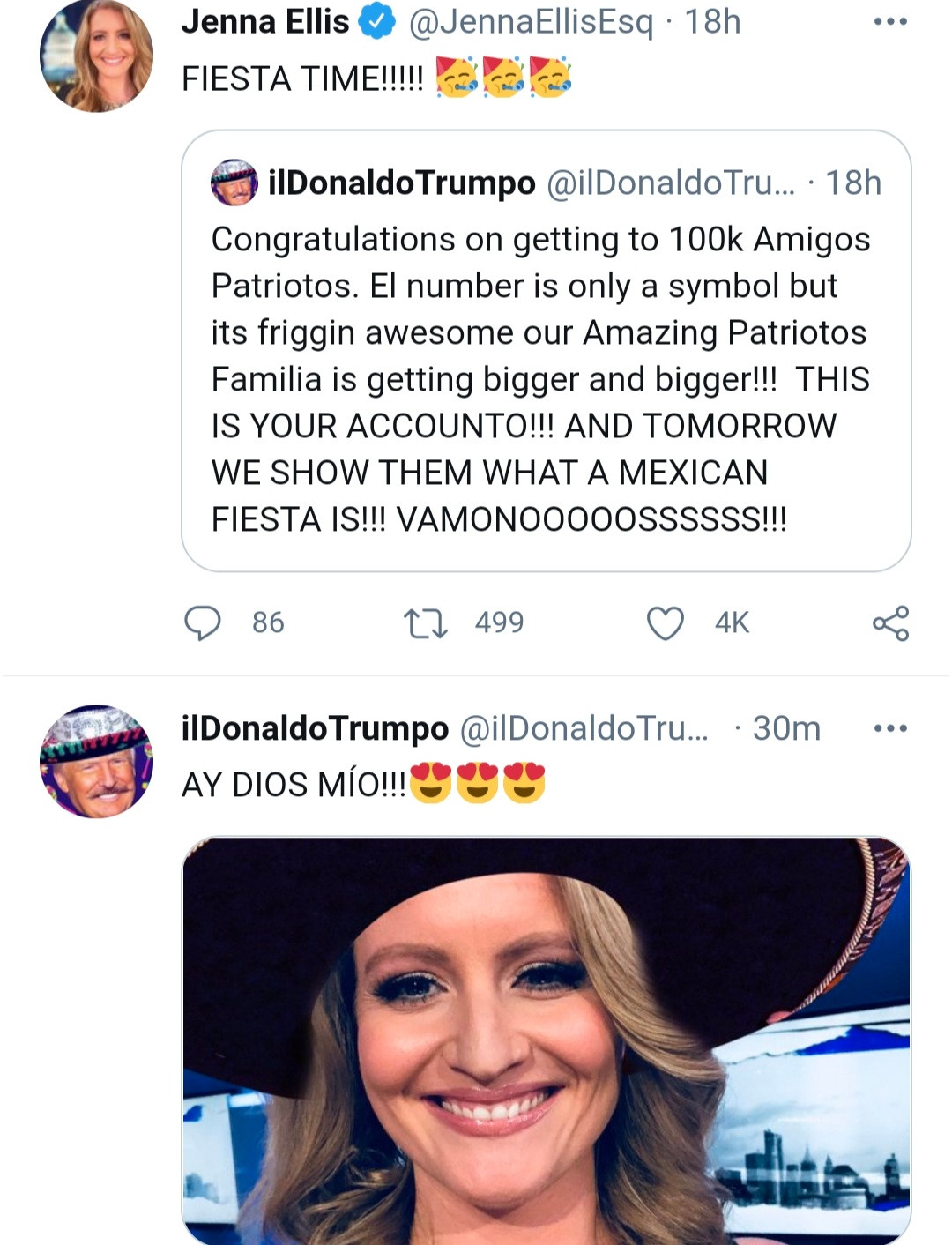952x1245 pixels.
Task: Click the 18h timestamp on the top tweet
Action: point(712,22)
